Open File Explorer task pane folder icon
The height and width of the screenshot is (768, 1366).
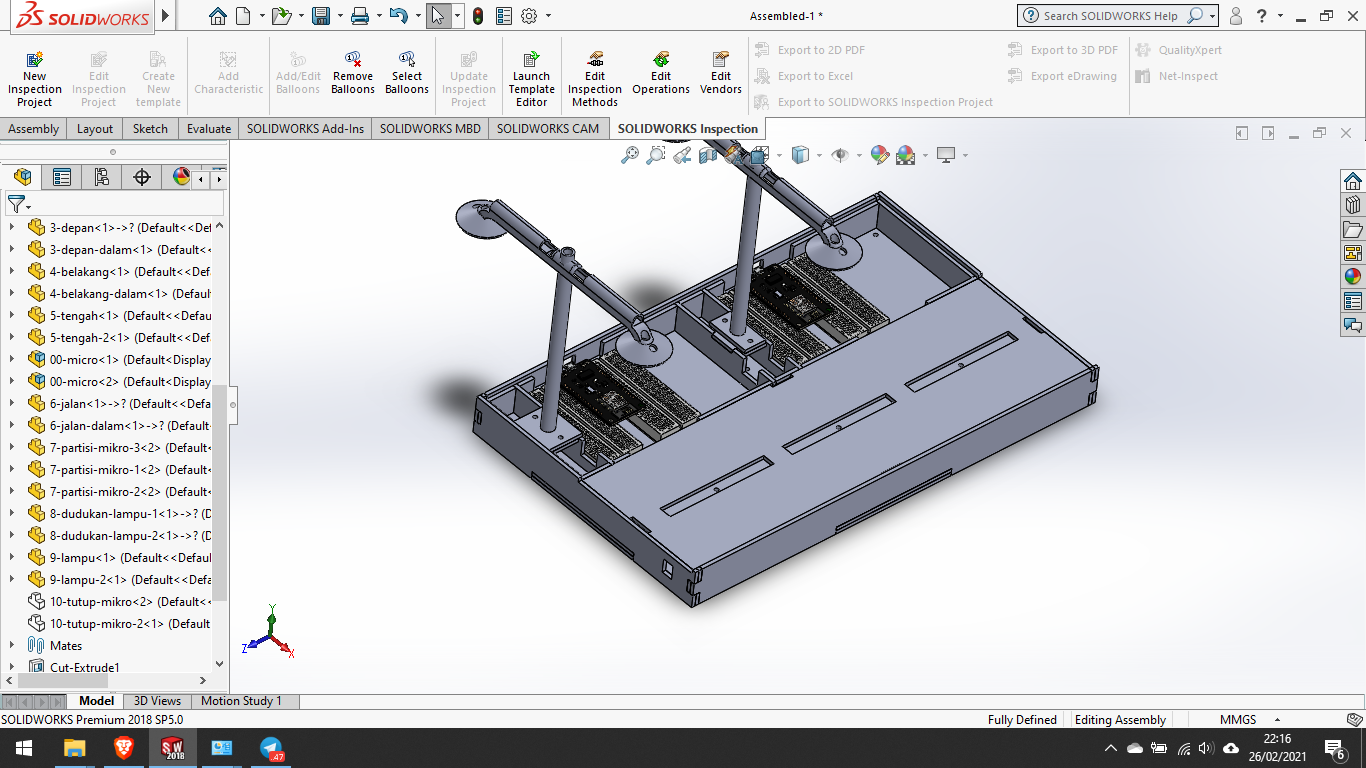1353,229
